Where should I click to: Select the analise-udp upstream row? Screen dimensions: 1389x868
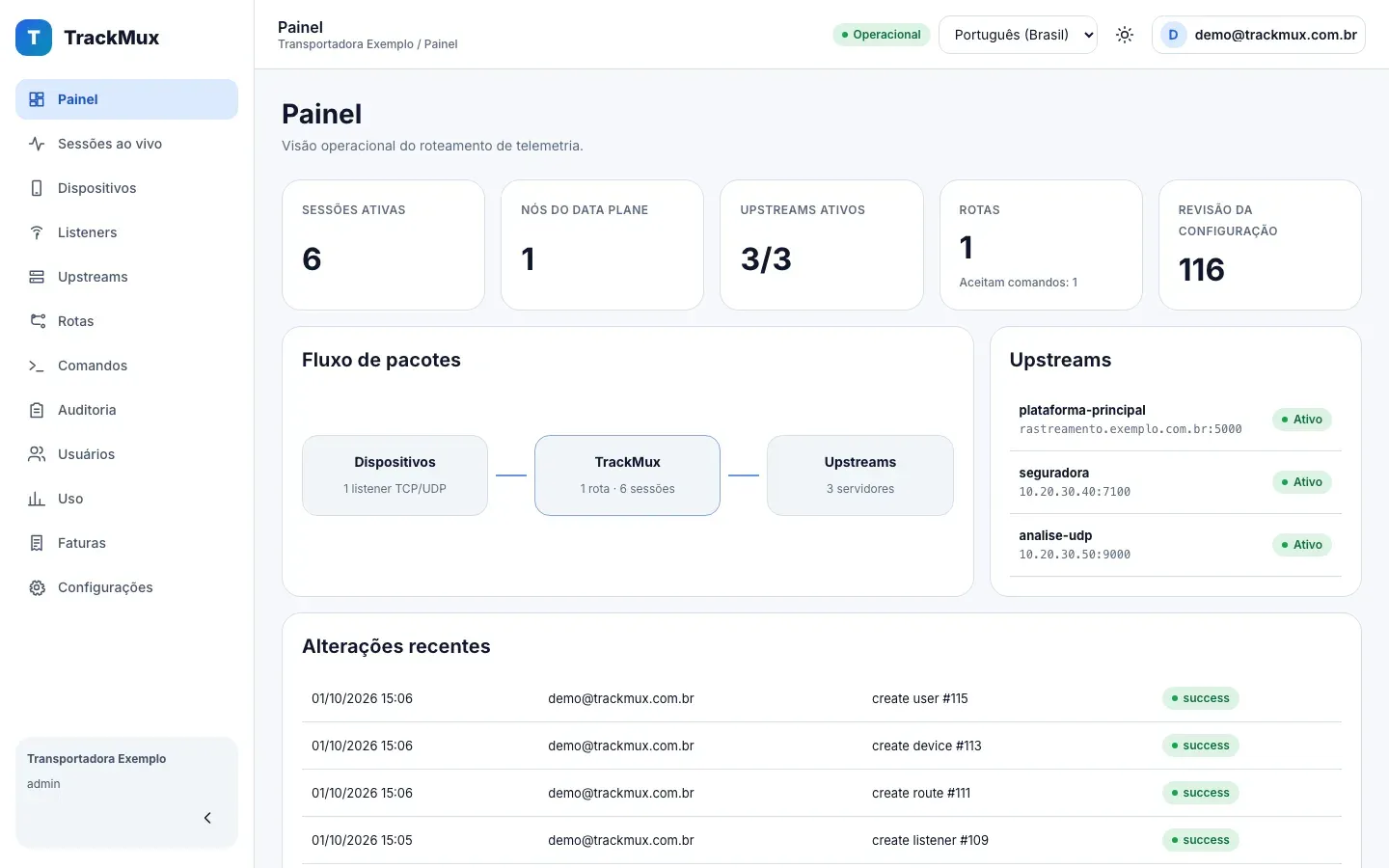(x=1175, y=545)
